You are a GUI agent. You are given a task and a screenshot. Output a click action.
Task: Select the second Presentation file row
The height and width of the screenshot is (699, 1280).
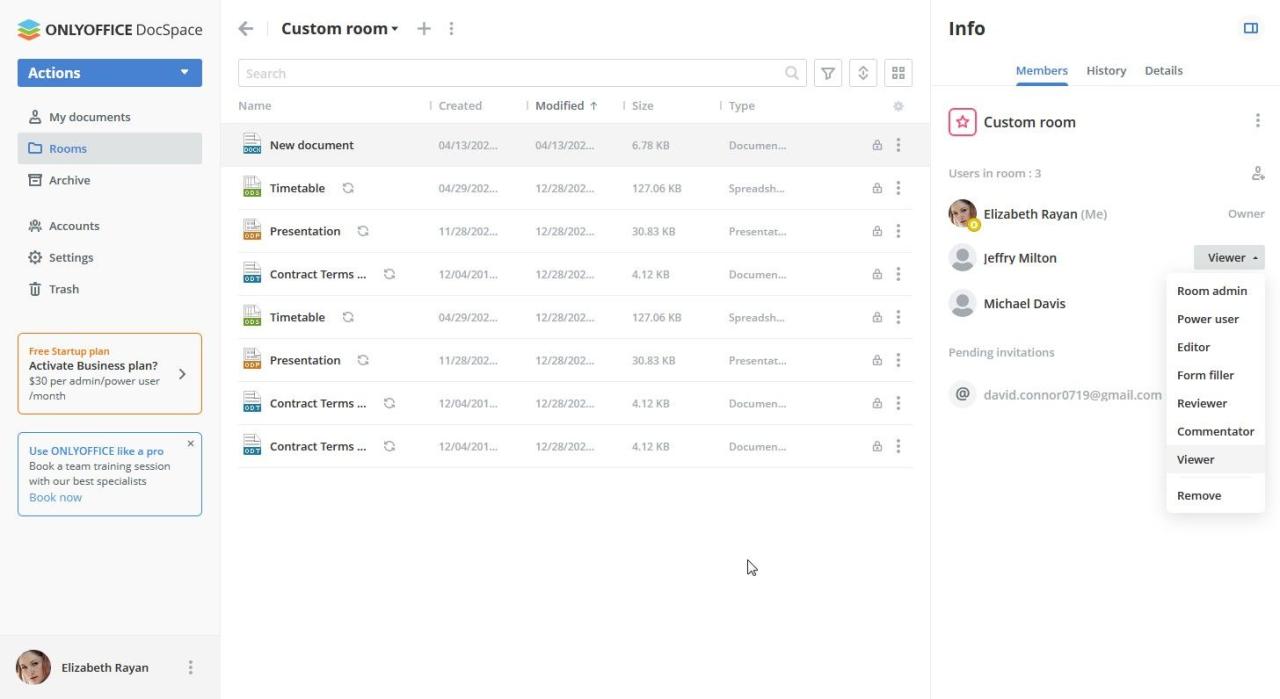[x=575, y=360]
